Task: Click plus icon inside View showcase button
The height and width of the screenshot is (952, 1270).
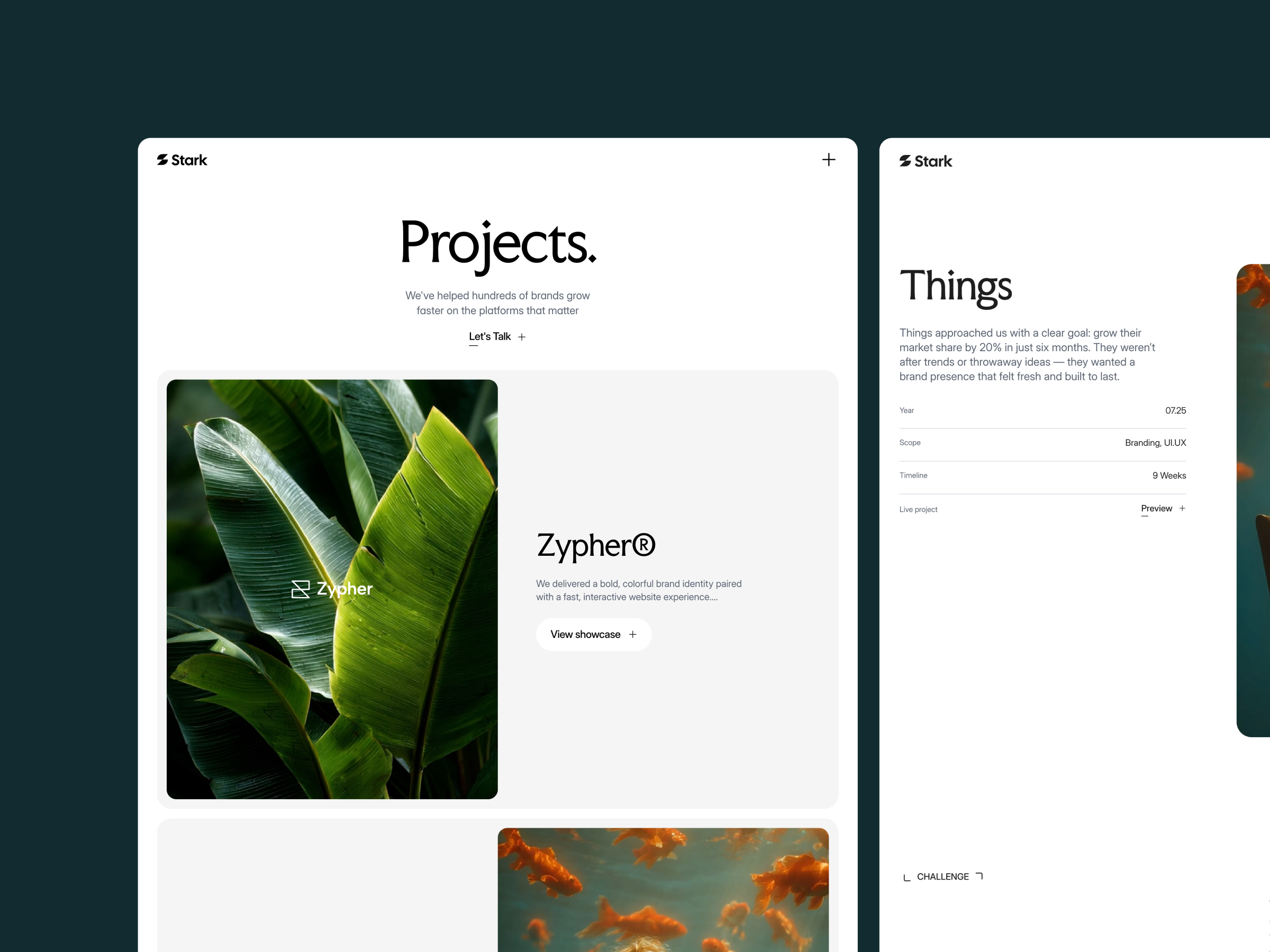Action: tap(633, 635)
